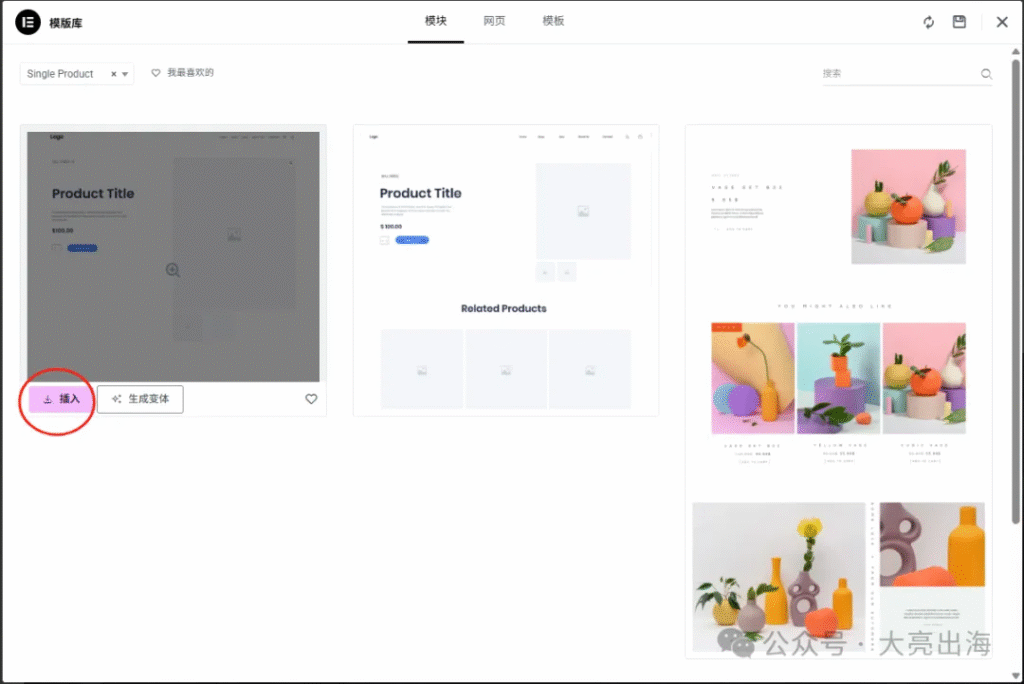This screenshot has width=1024, height=684.
Task: Click the vertical scrollbar thumb
Action: (1016, 291)
